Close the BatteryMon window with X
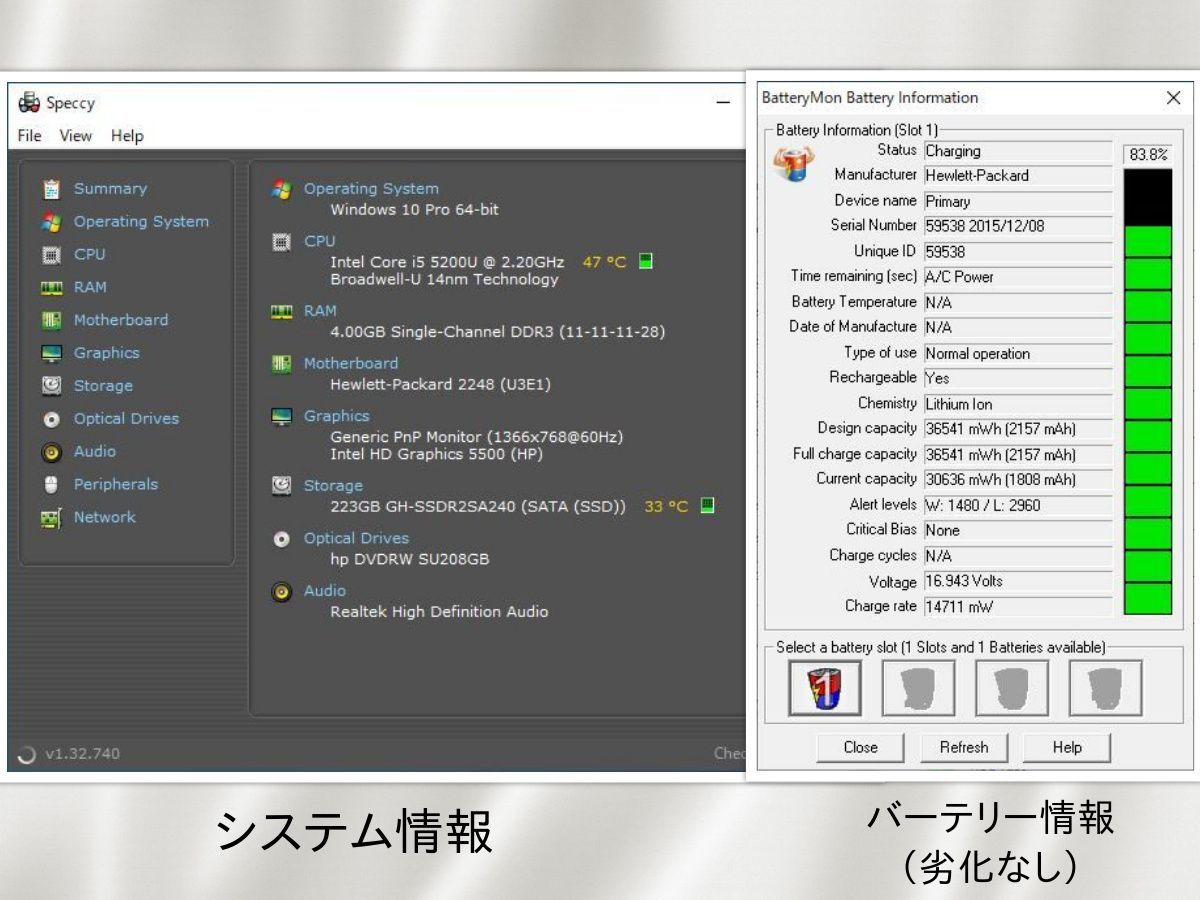This screenshot has width=1200, height=900. [x=1173, y=98]
